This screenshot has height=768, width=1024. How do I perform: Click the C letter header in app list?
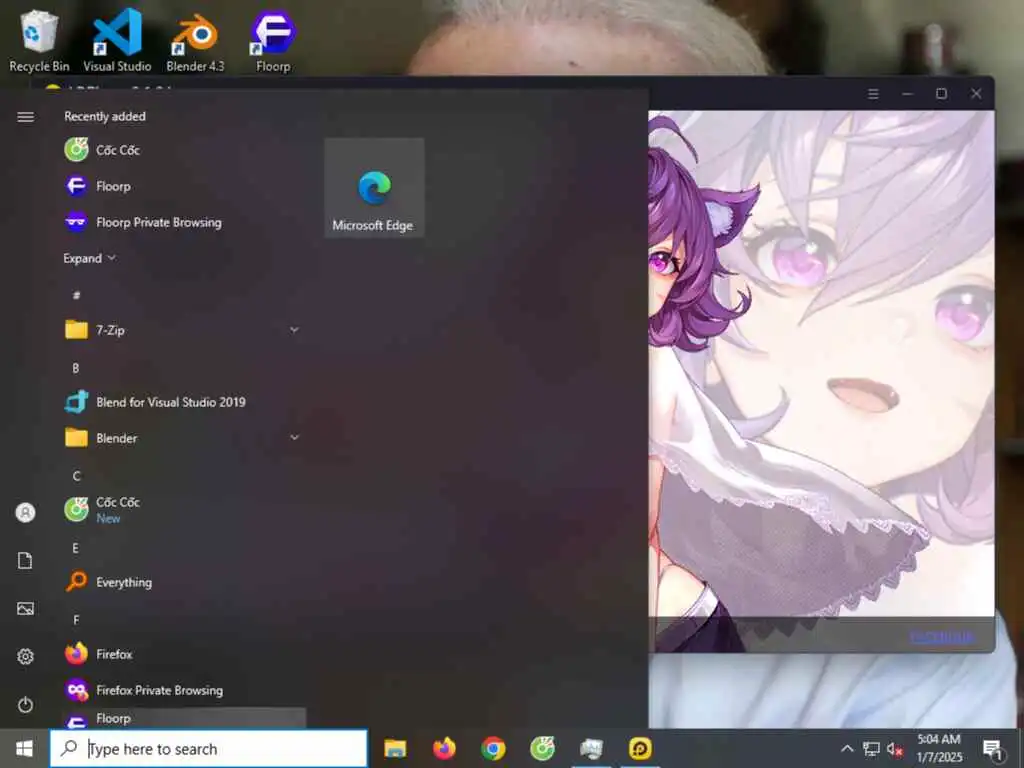(76, 475)
